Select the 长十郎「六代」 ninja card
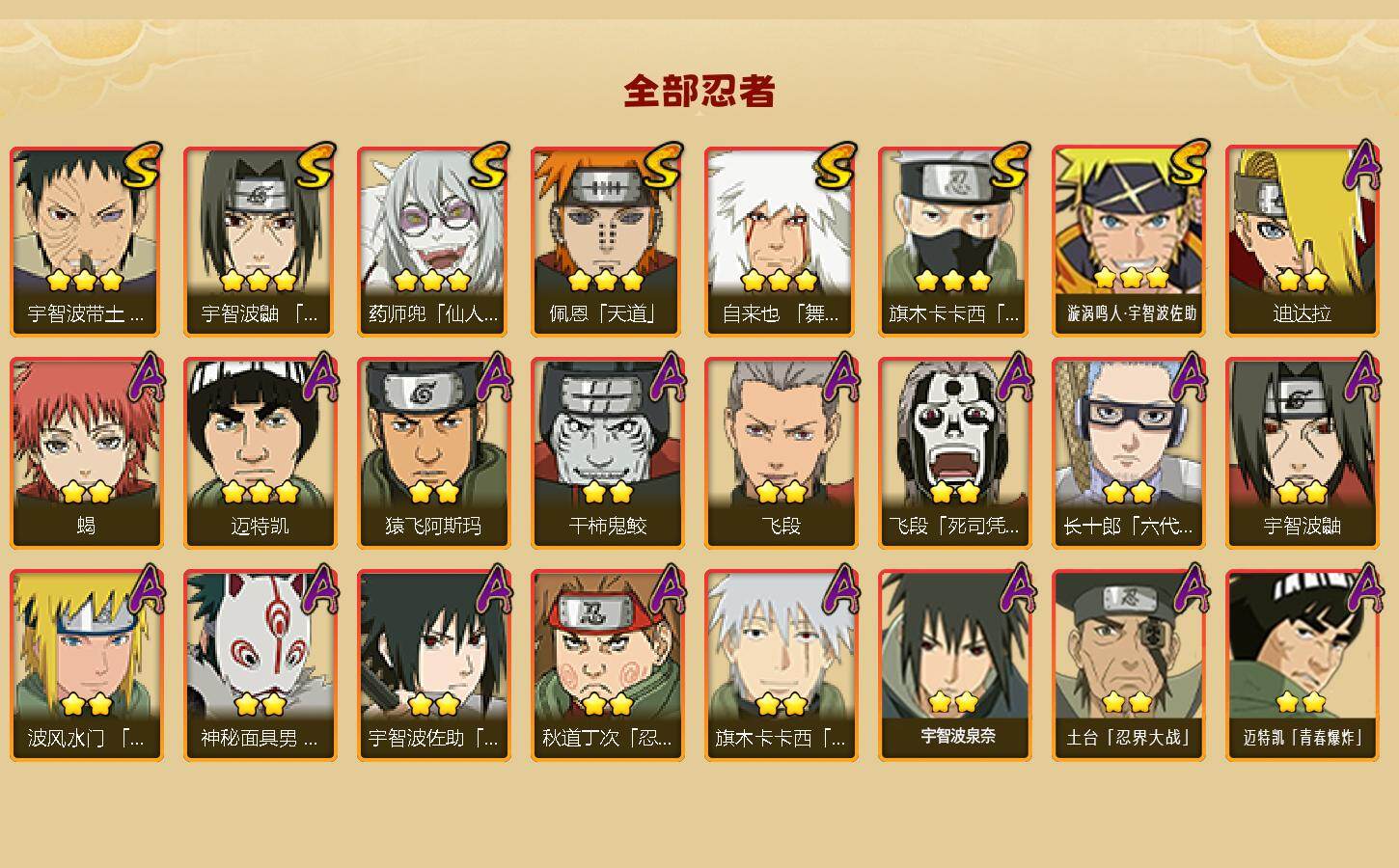1399x868 pixels. [x=1128, y=453]
